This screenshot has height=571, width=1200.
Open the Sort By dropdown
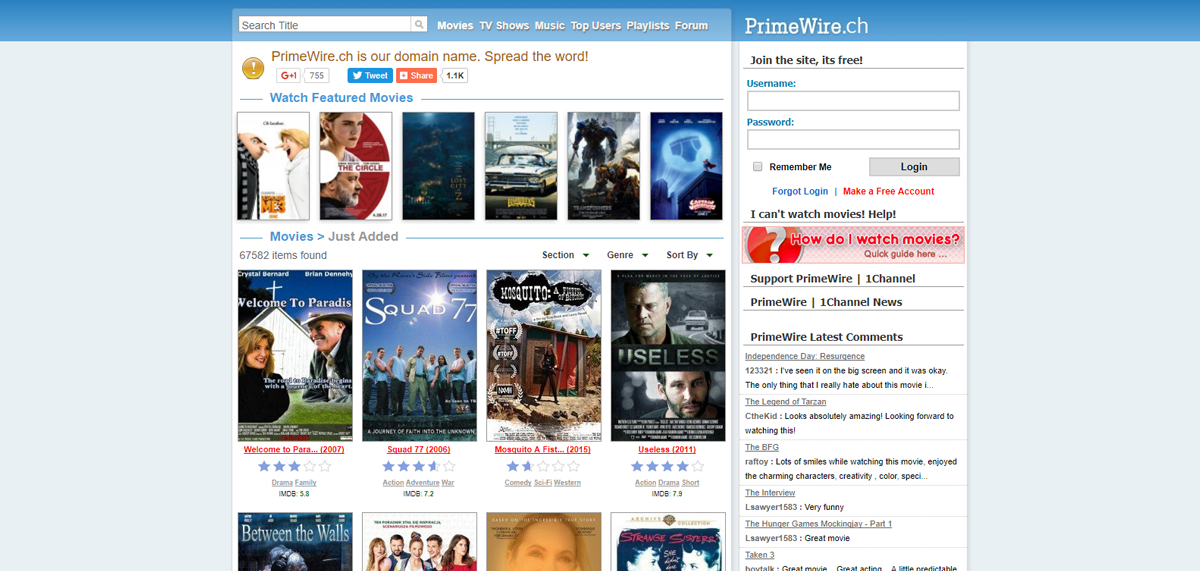(x=690, y=255)
